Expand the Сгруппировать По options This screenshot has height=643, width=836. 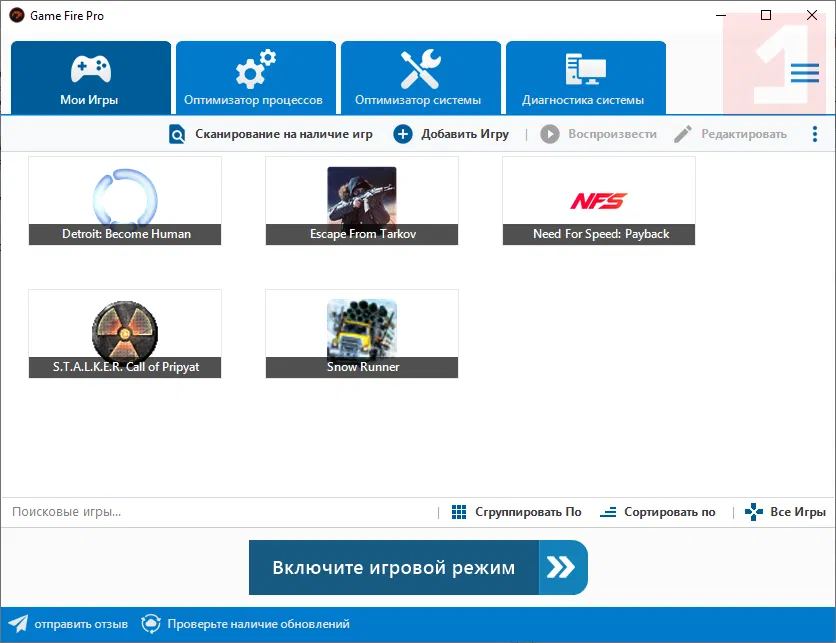pyautogui.click(x=528, y=512)
